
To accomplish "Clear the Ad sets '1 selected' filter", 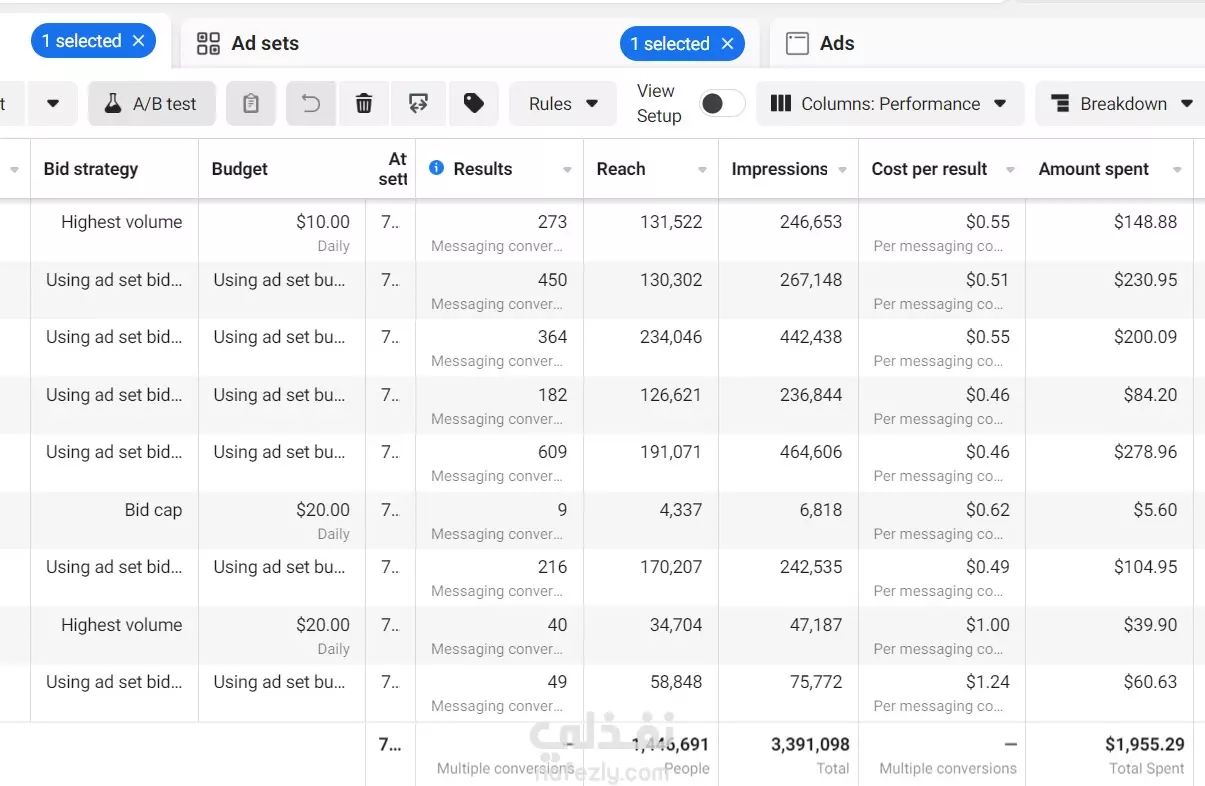I will pos(727,44).
